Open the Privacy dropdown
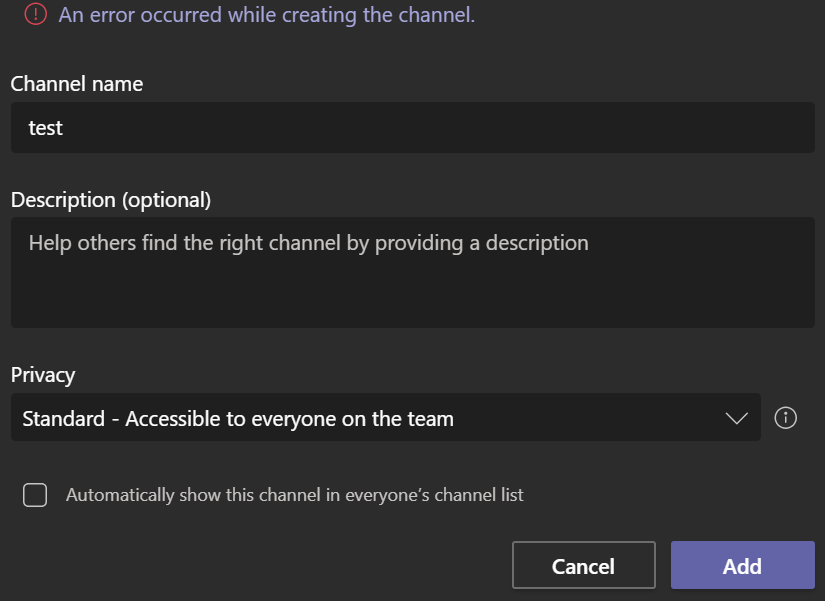The width and height of the screenshot is (825, 601). [386, 417]
